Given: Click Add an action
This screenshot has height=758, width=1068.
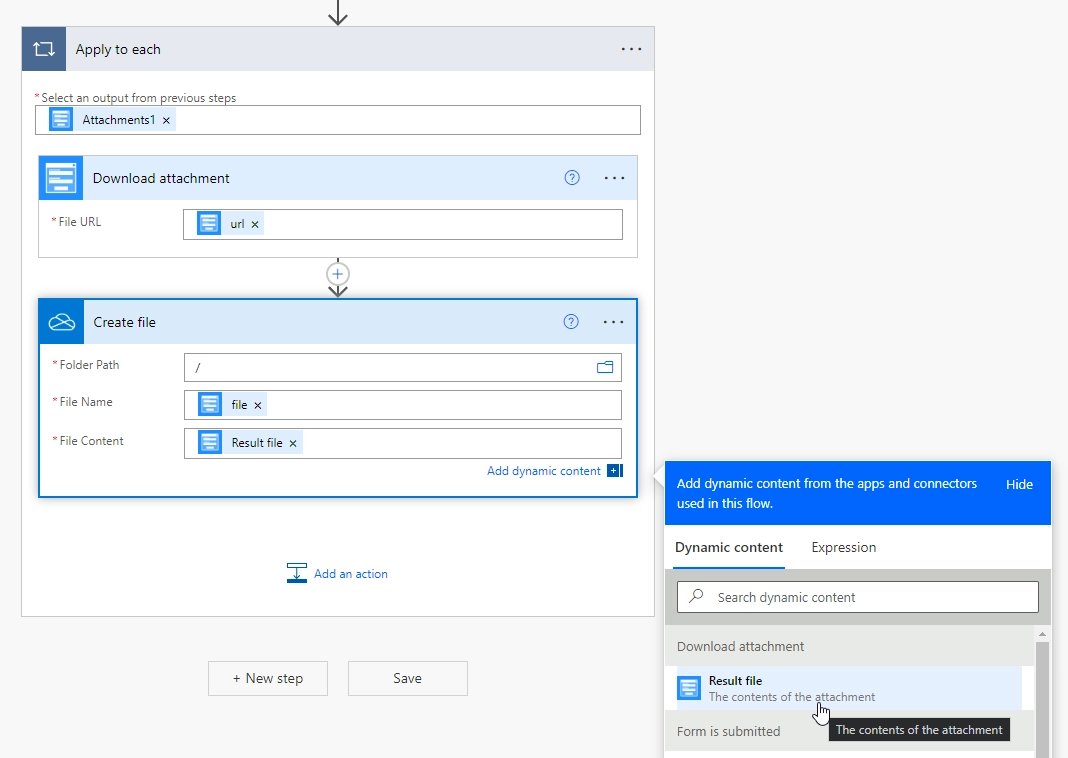Looking at the screenshot, I should point(337,573).
